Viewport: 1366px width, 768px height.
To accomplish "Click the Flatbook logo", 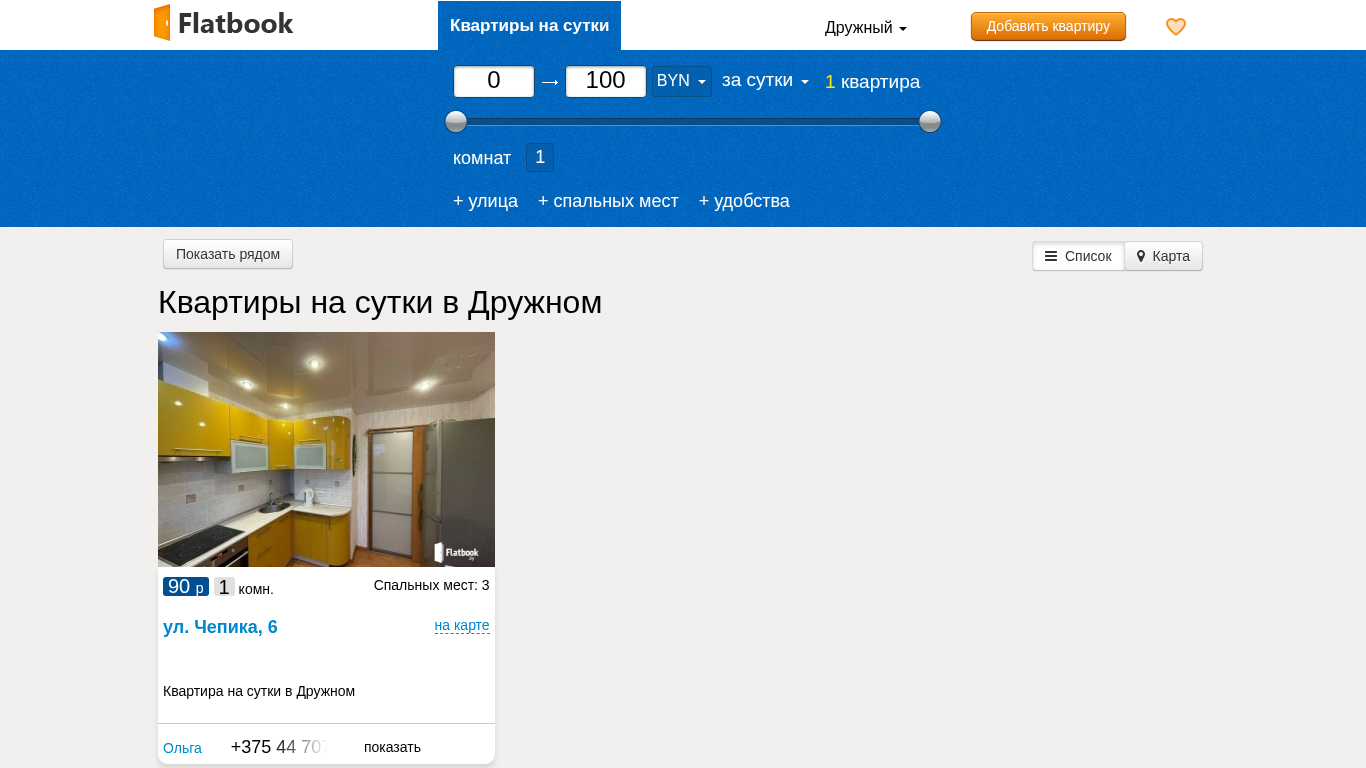I will (x=223, y=23).
